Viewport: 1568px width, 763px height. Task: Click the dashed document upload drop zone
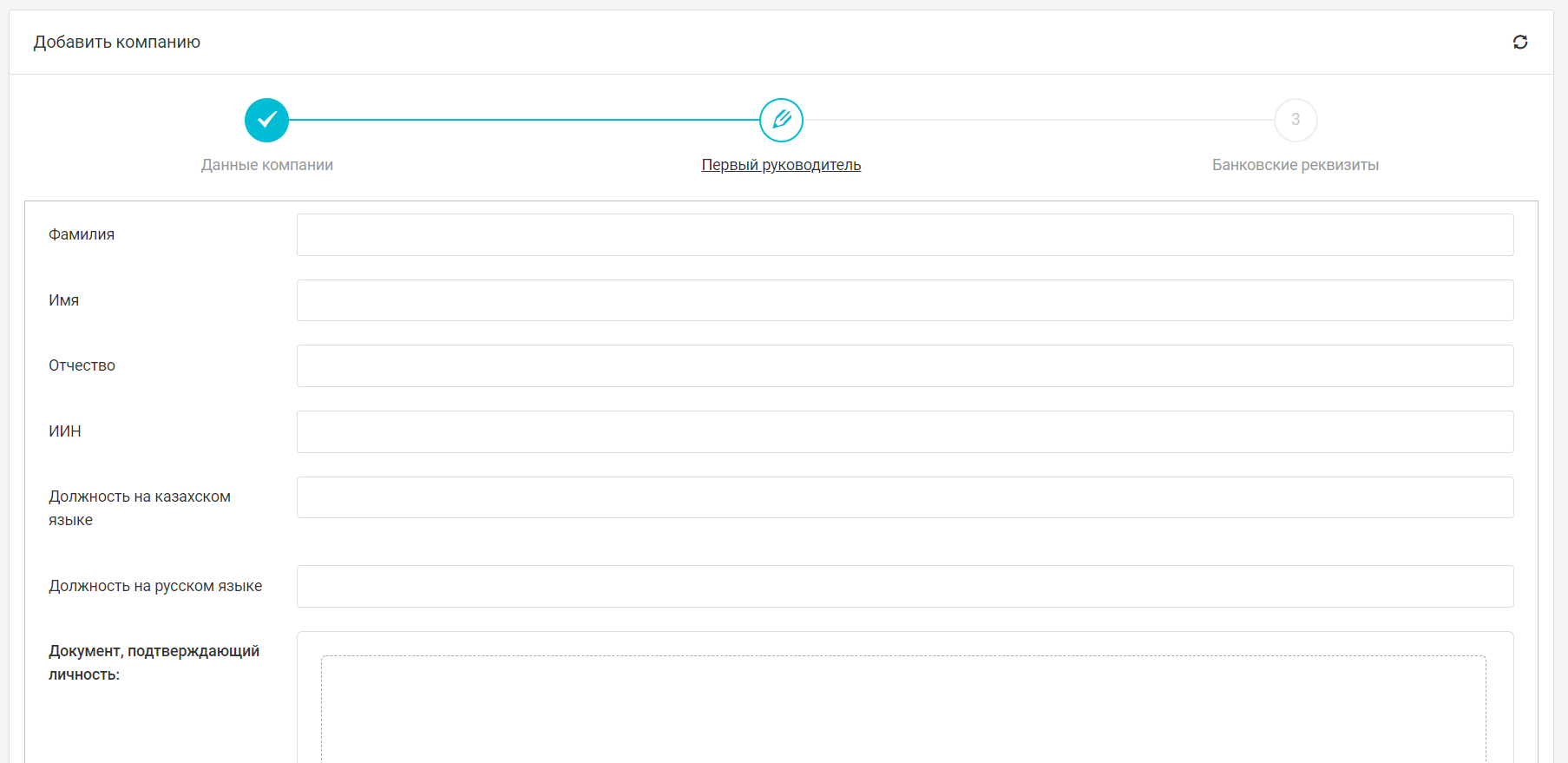pyautogui.click(x=902, y=707)
